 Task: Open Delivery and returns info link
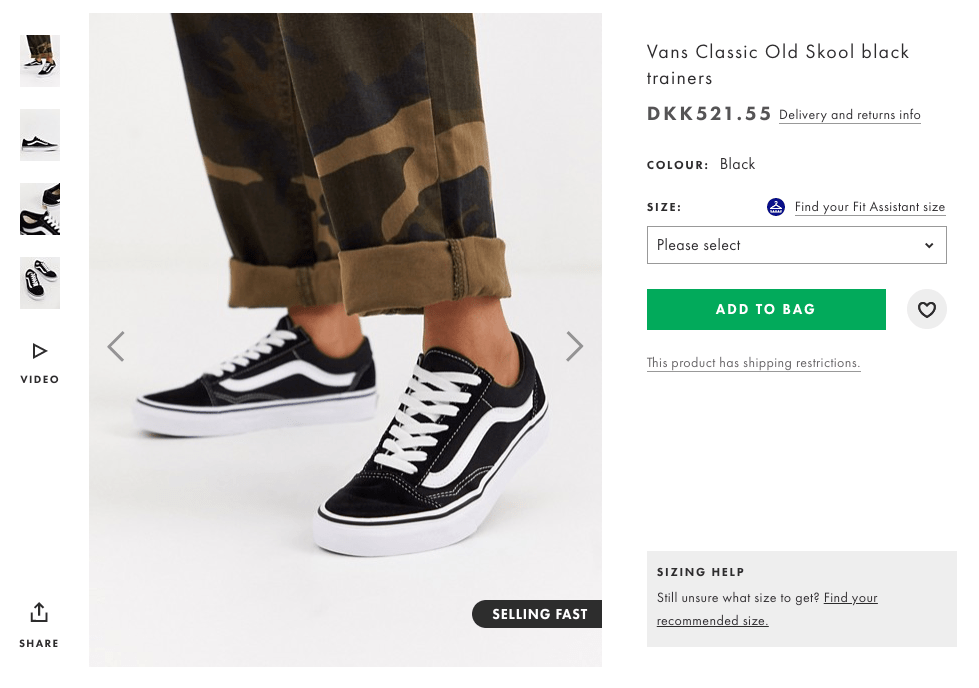pos(849,115)
